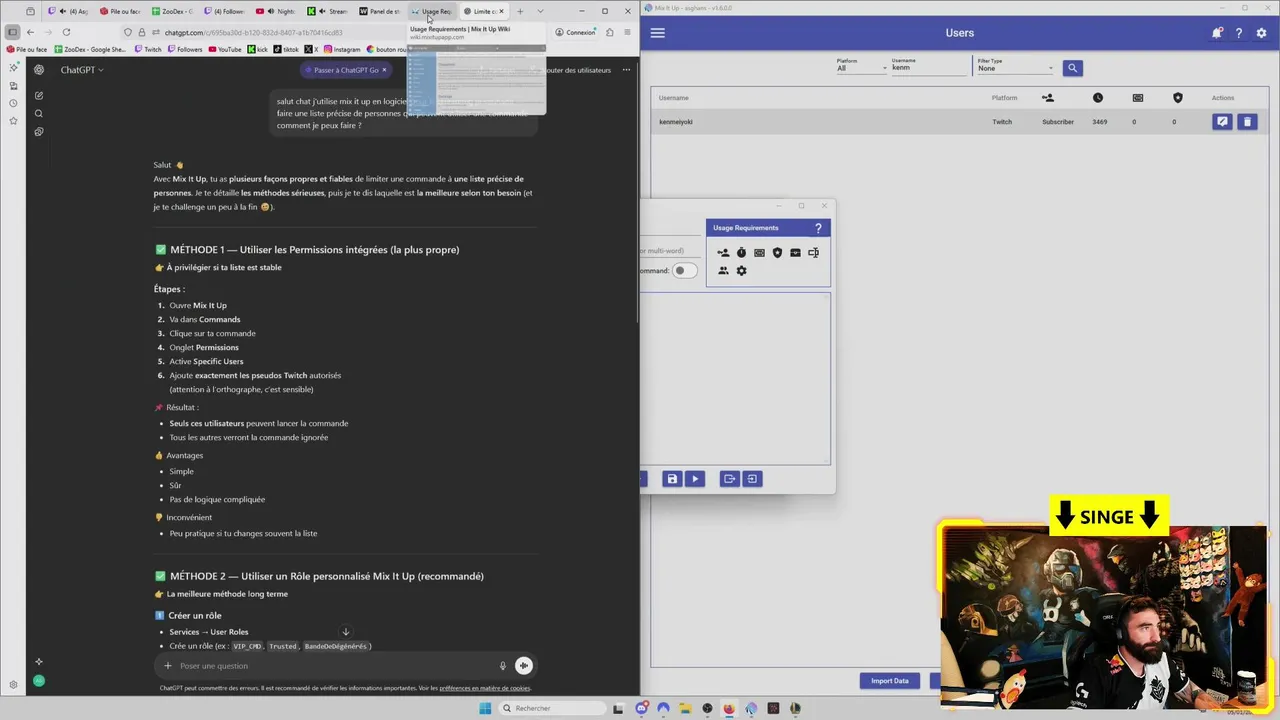This screenshot has width=1280, height=720.
Task: Click the scroll-to-bottom arrow in ChatGPT
Action: (346, 632)
